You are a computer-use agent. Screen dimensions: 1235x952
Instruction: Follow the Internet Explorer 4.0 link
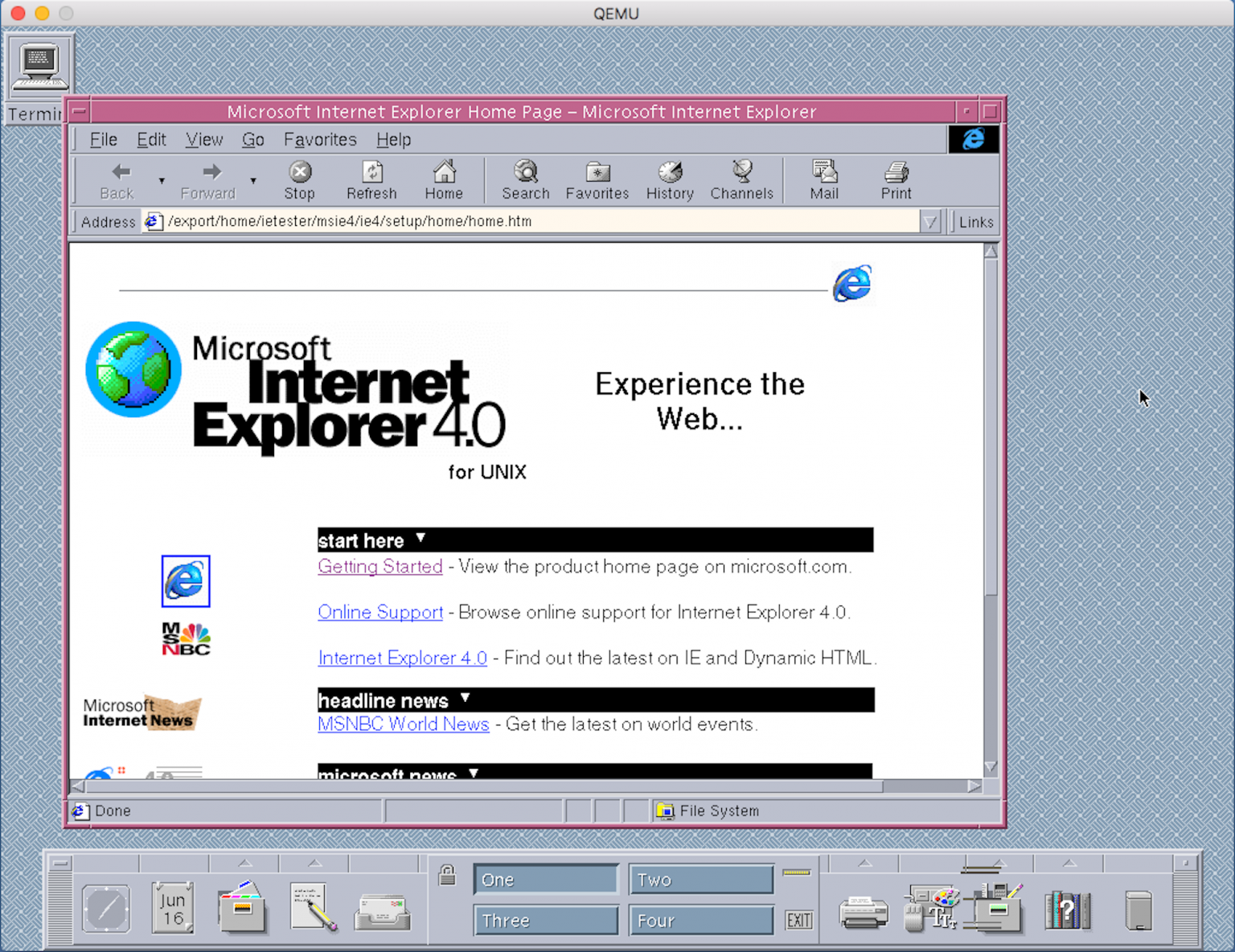[x=402, y=658]
